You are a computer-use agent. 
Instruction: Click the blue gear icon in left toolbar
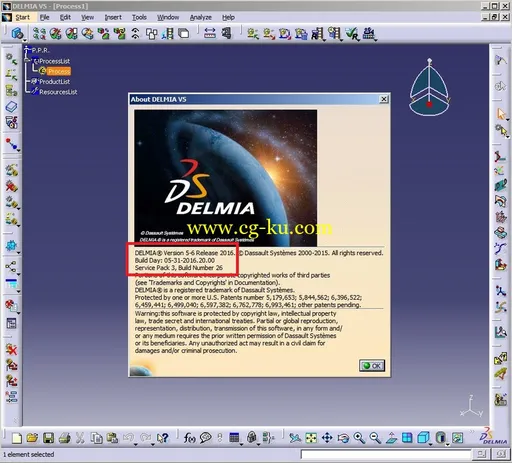(11, 245)
